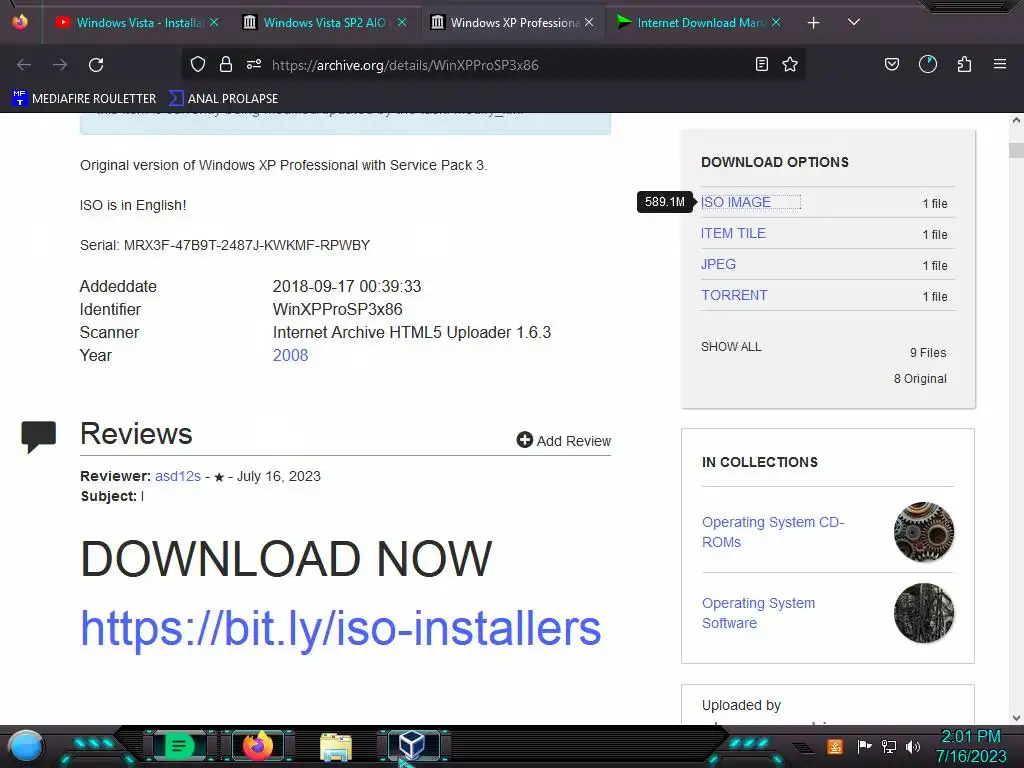The width and height of the screenshot is (1024, 768).
Task: Click the Firefox logo in the tab strip
Action: click(x=20, y=22)
